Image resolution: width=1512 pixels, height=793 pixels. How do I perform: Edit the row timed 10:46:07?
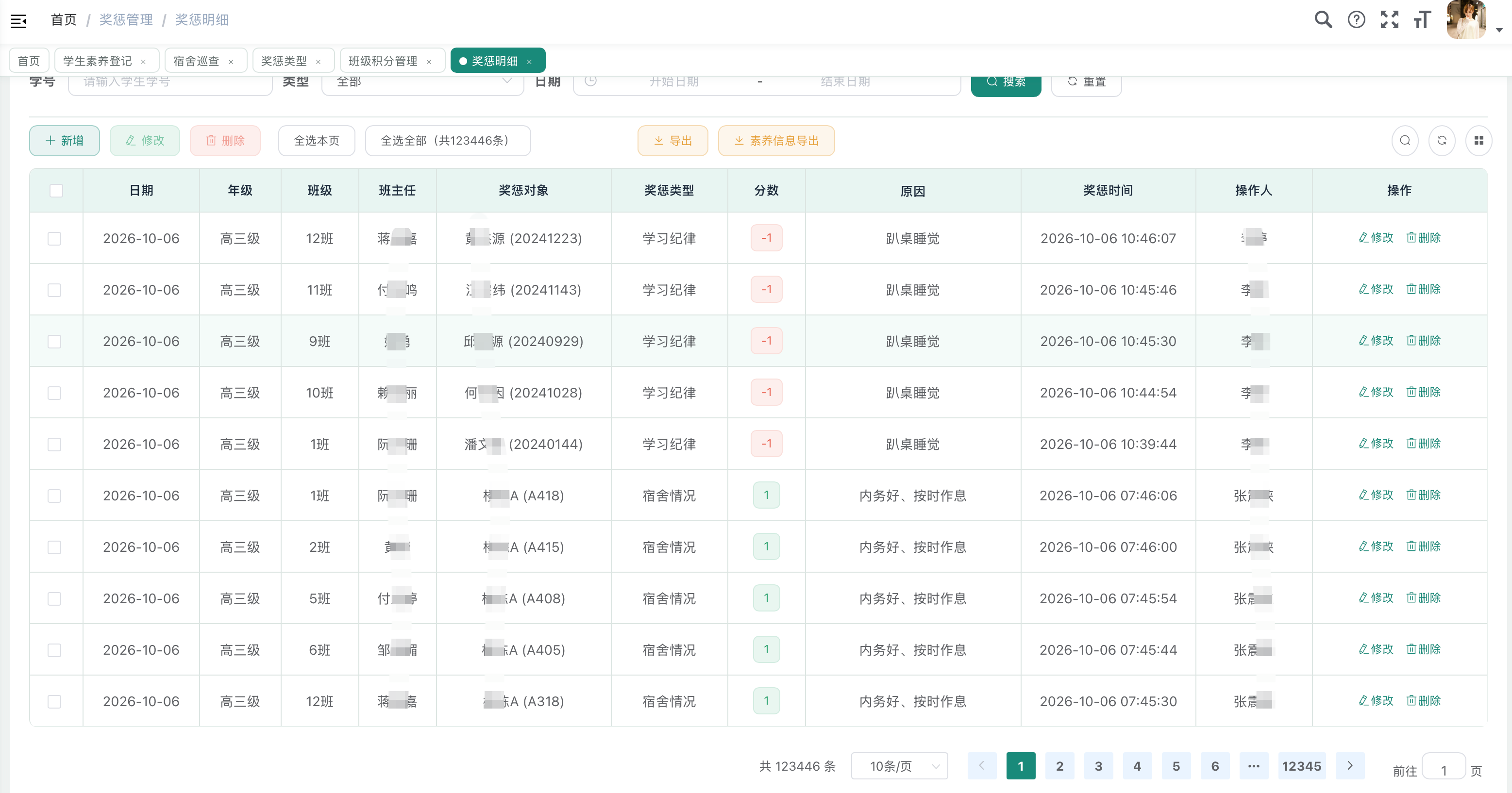(1376, 237)
